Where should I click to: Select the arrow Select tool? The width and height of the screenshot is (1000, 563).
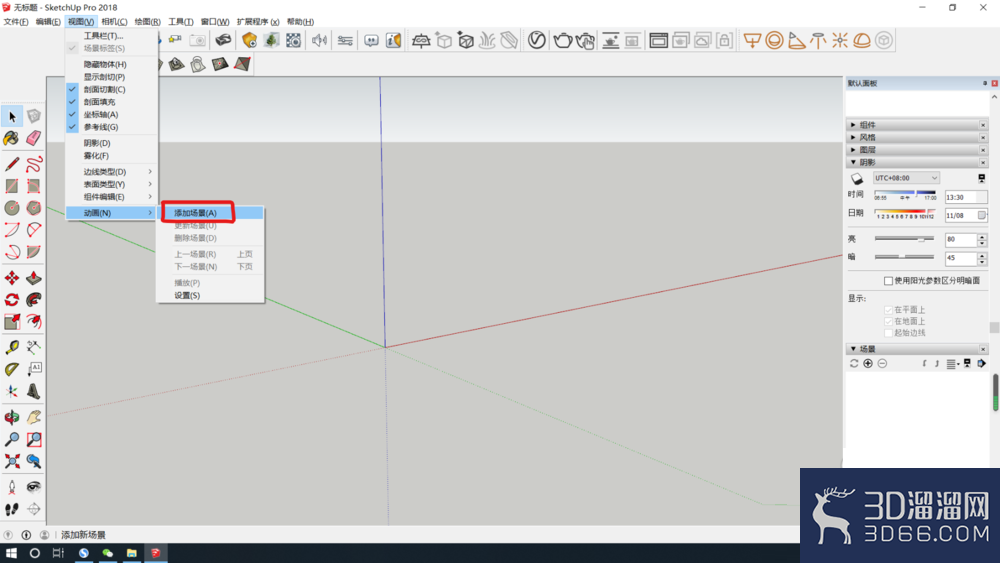coord(12,116)
